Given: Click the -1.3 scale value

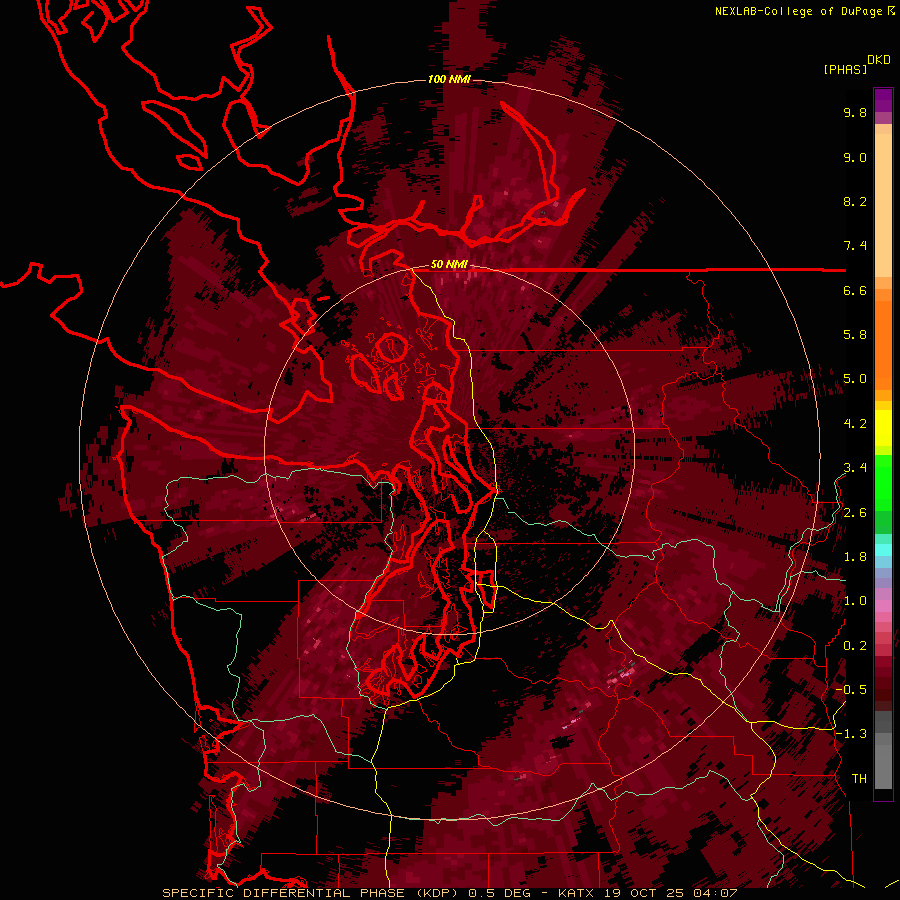Looking at the screenshot, I should 851,735.
